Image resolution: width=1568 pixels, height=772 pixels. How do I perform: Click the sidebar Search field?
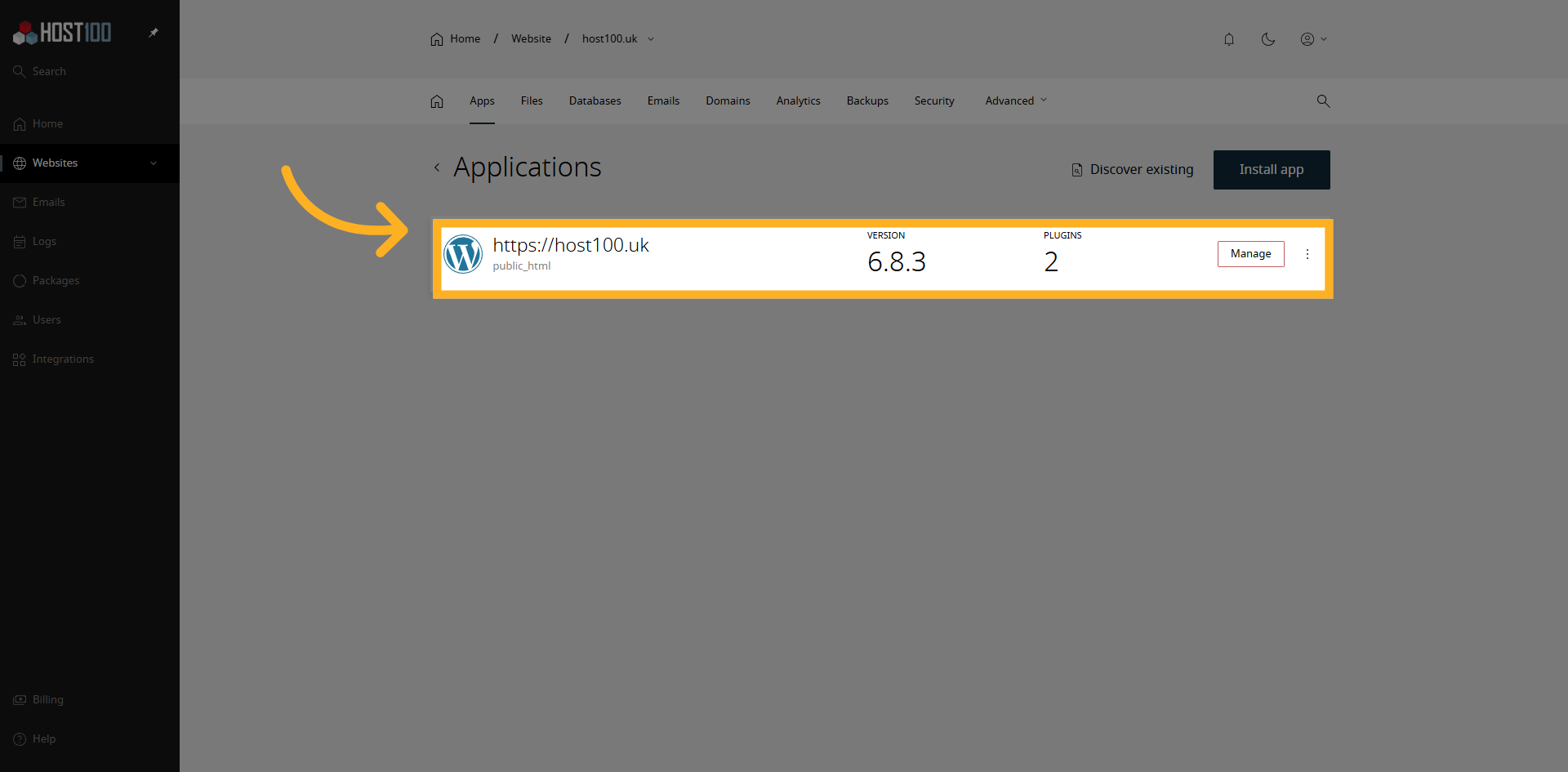pyautogui.click(x=90, y=72)
